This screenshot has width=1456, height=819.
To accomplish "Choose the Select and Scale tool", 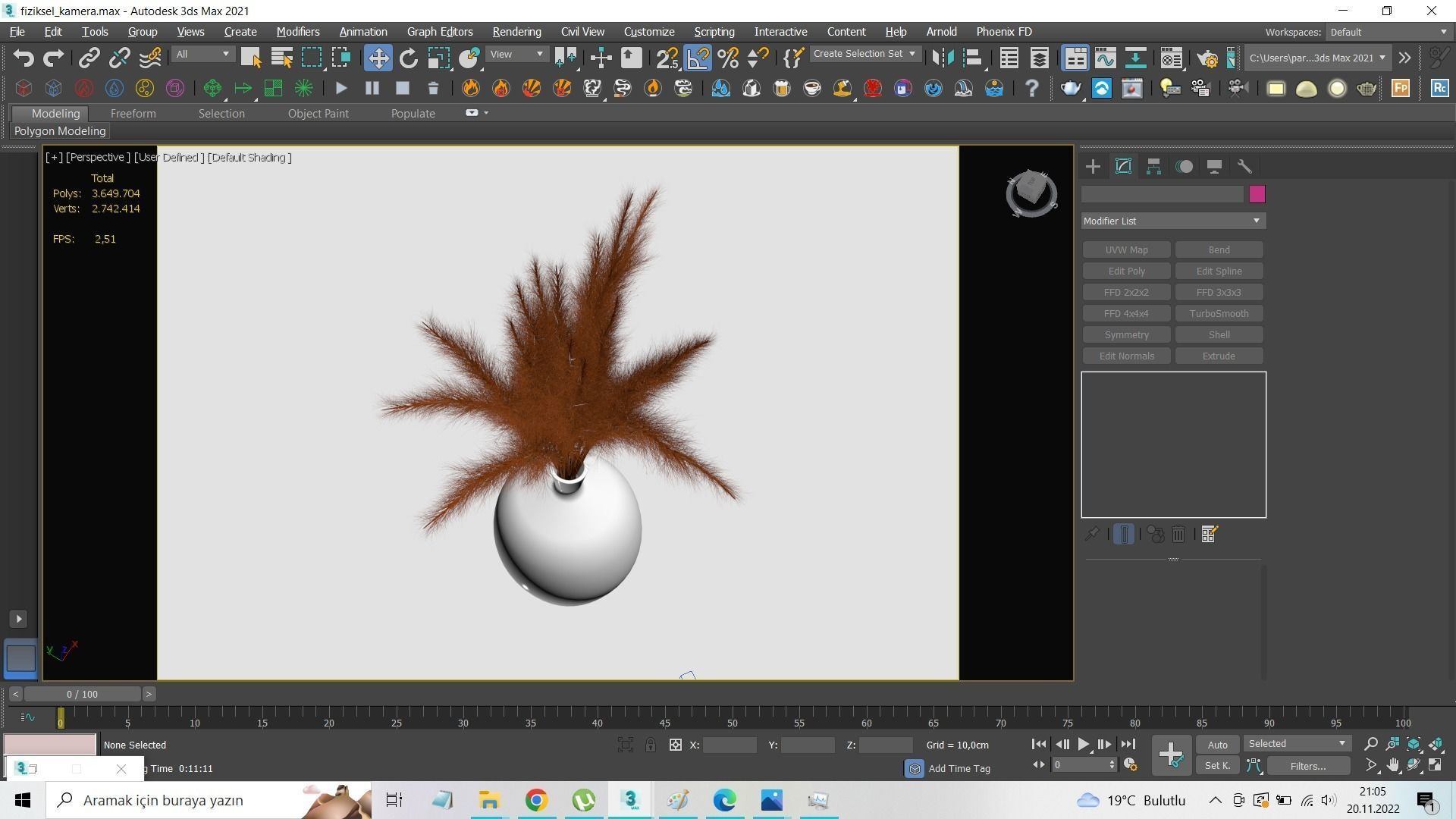I will [438, 58].
